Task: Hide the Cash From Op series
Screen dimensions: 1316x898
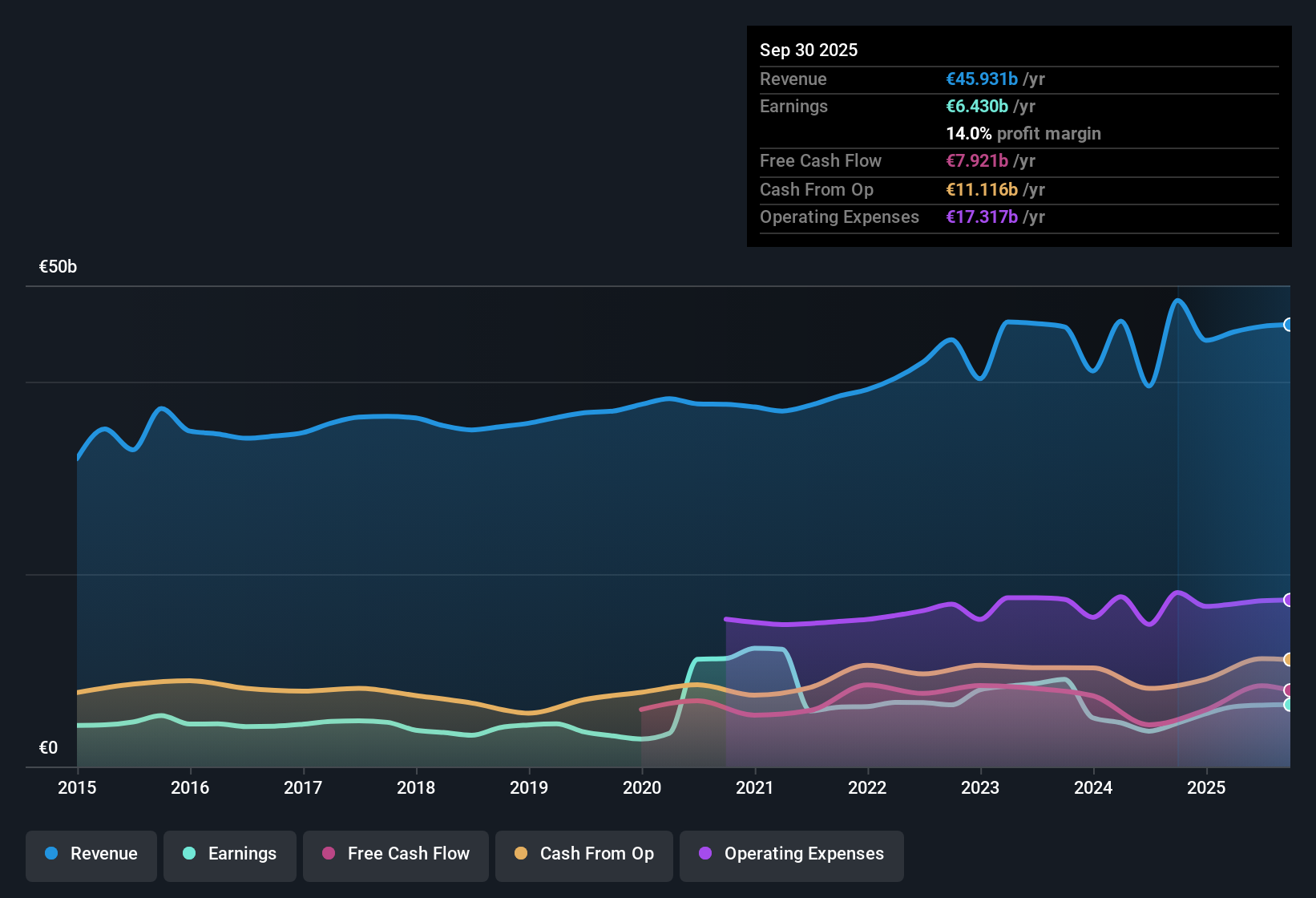Action: (584, 854)
